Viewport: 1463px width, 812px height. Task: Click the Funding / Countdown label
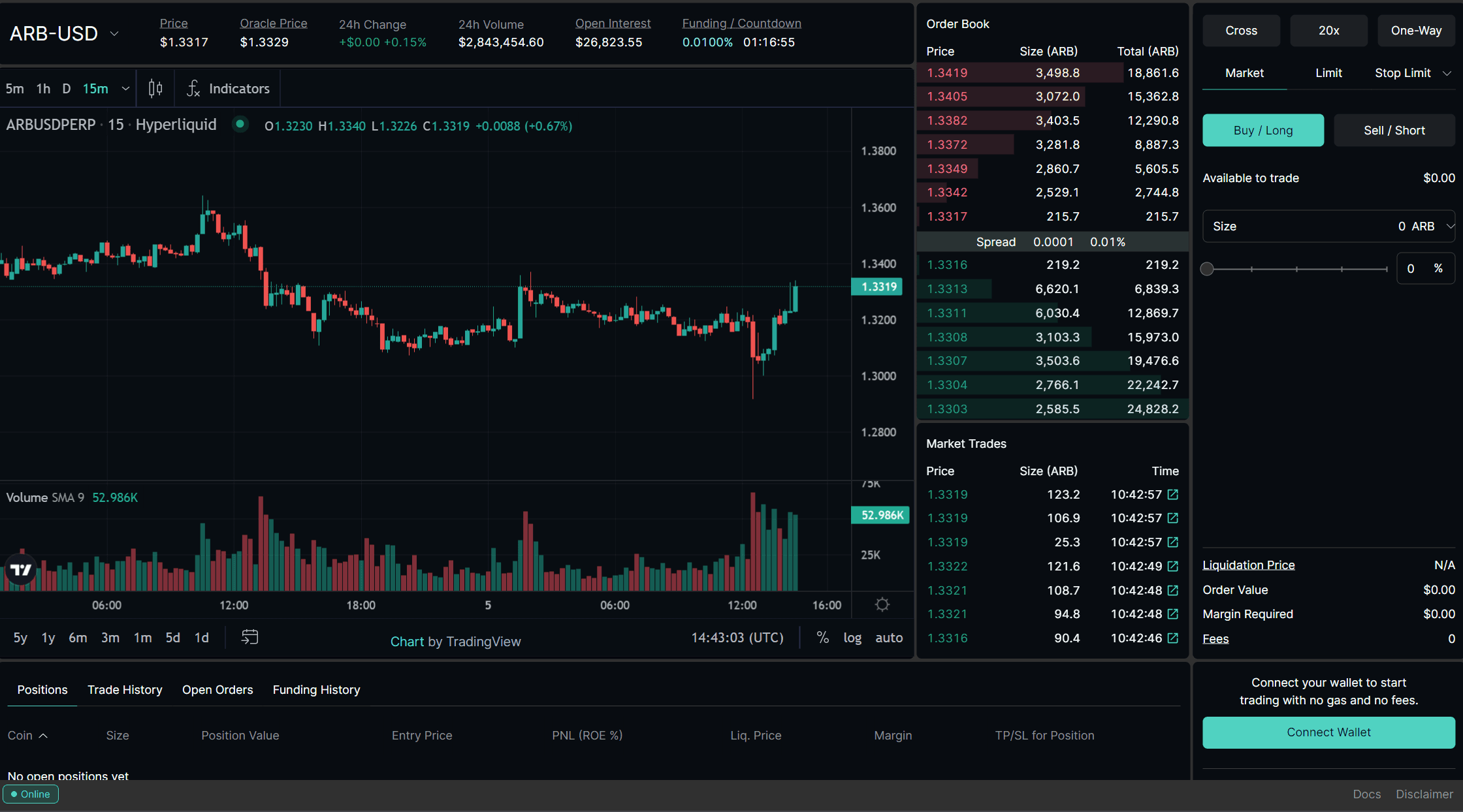click(742, 23)
